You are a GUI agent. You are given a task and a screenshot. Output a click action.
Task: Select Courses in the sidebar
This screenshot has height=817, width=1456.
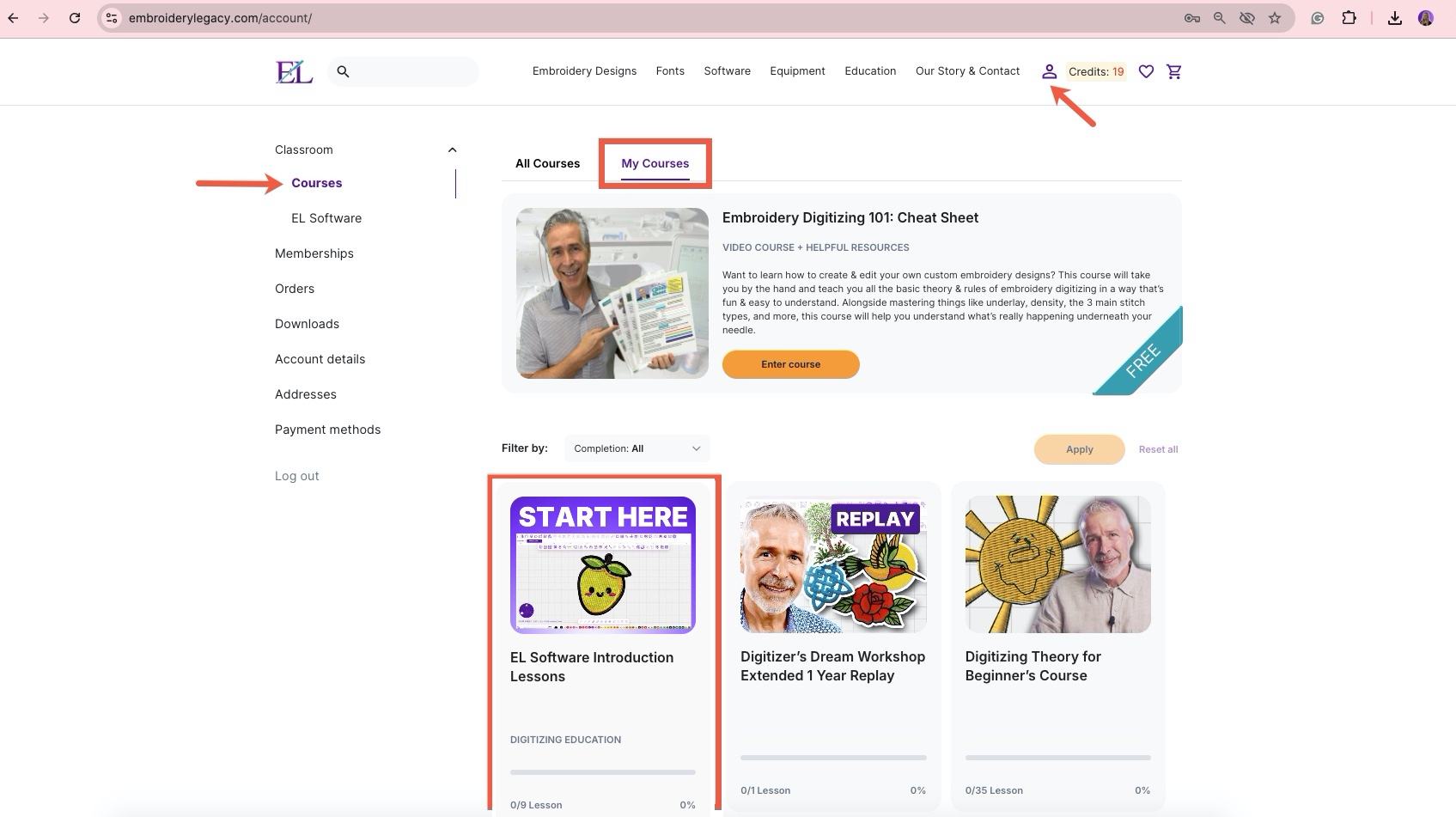coord(316,183)
